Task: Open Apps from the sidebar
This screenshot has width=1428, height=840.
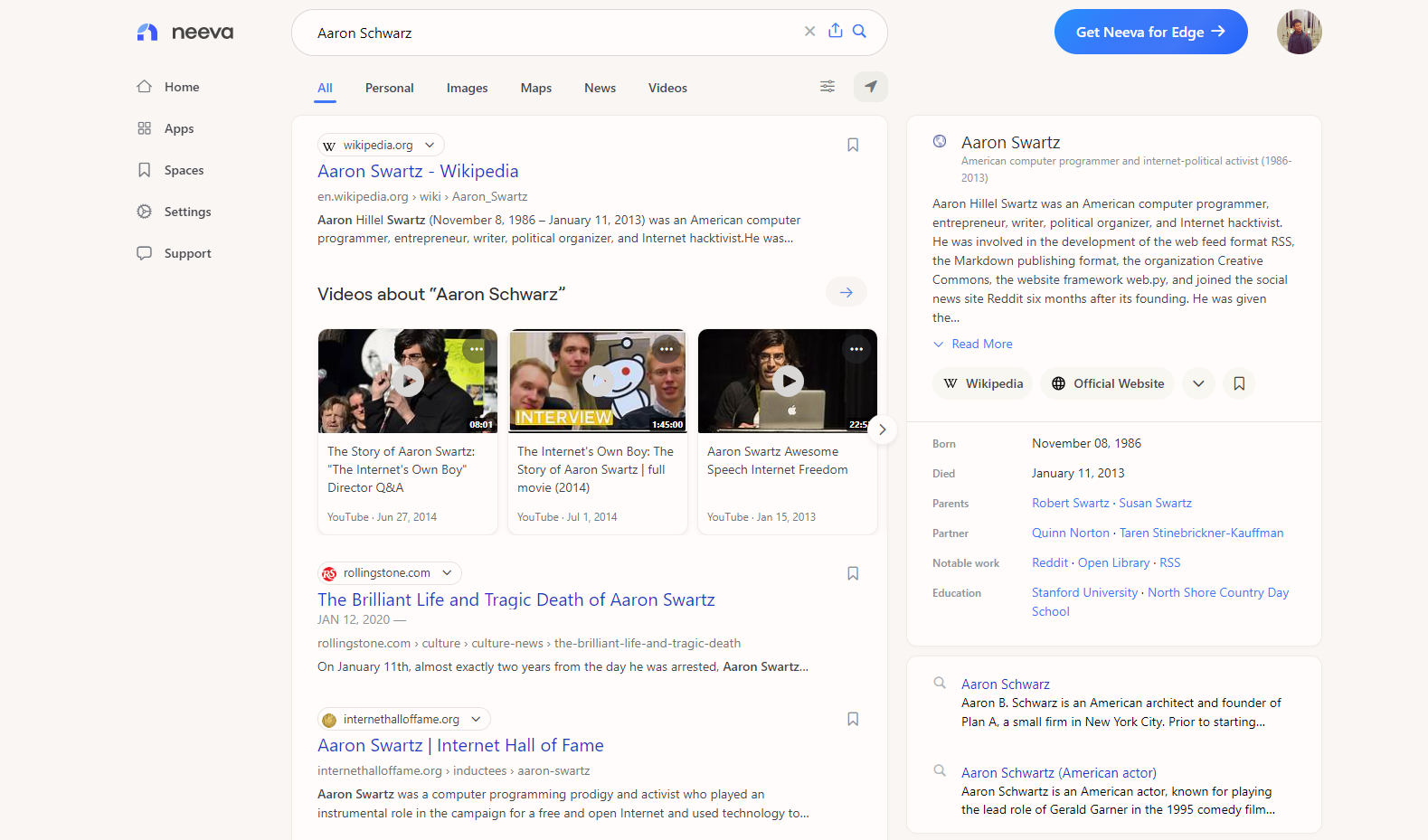Action: tap(179, 128)
